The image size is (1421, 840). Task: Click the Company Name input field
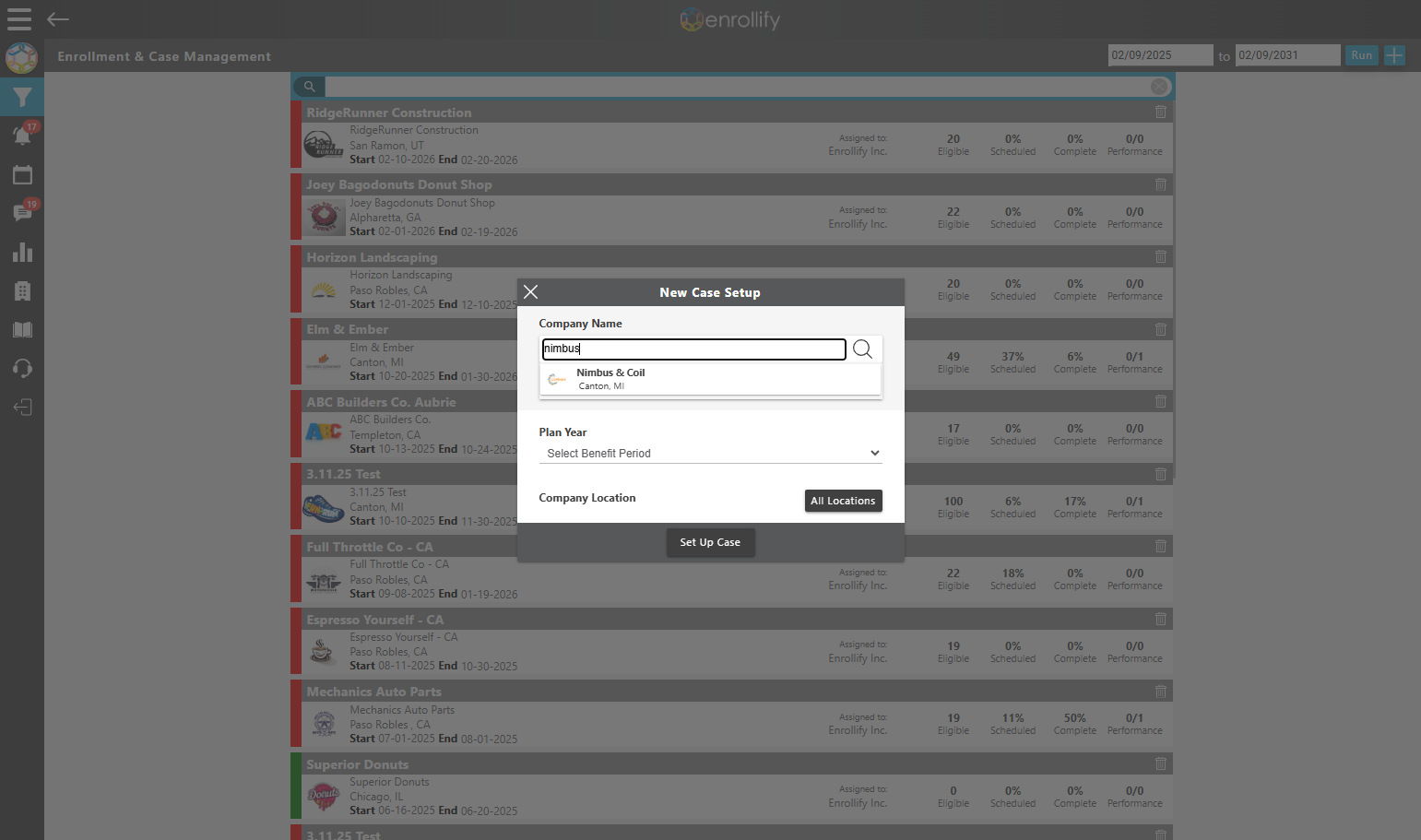tap(693, 349)
